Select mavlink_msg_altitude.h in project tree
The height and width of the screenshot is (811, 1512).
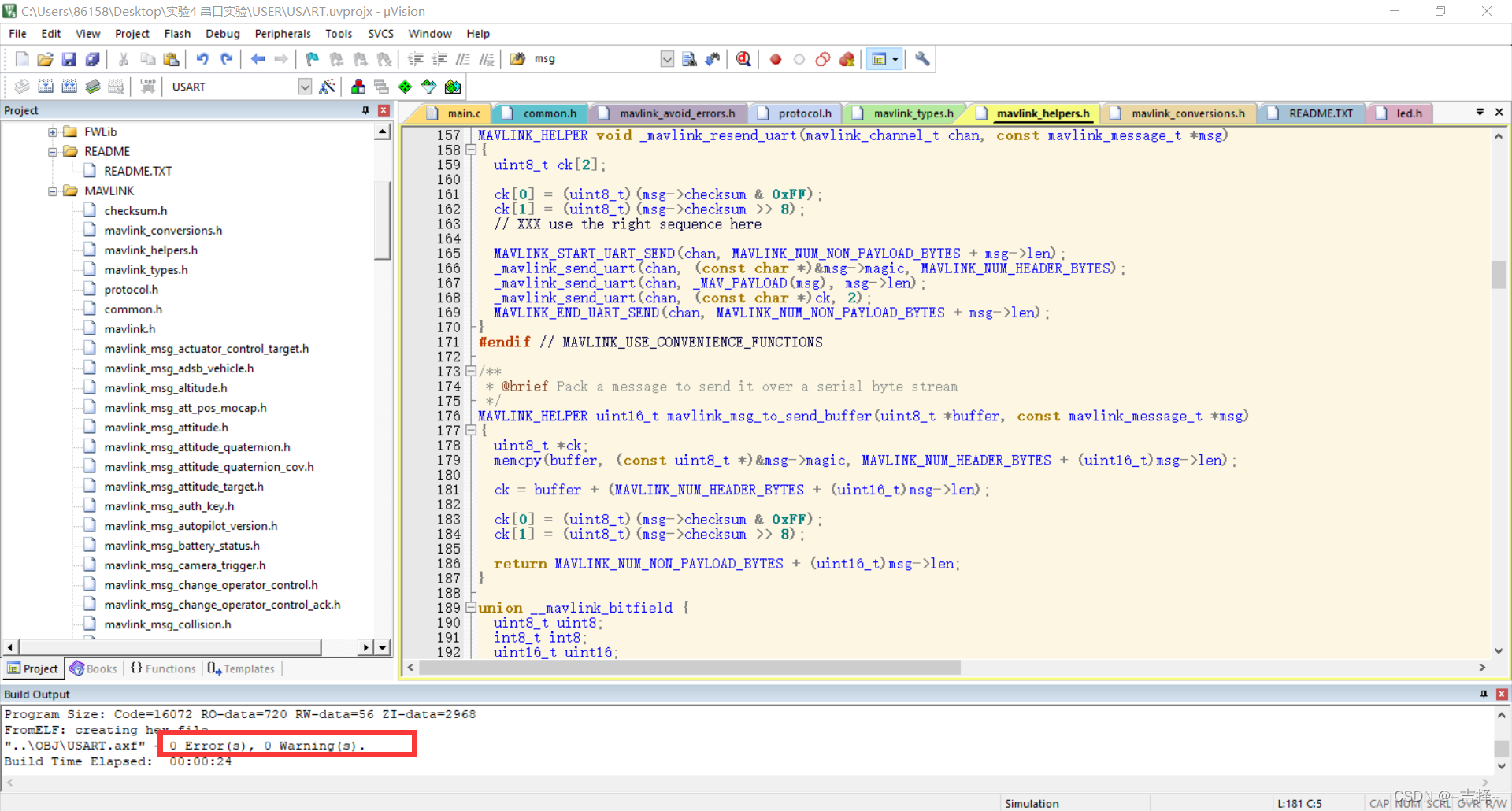[165, 388]
